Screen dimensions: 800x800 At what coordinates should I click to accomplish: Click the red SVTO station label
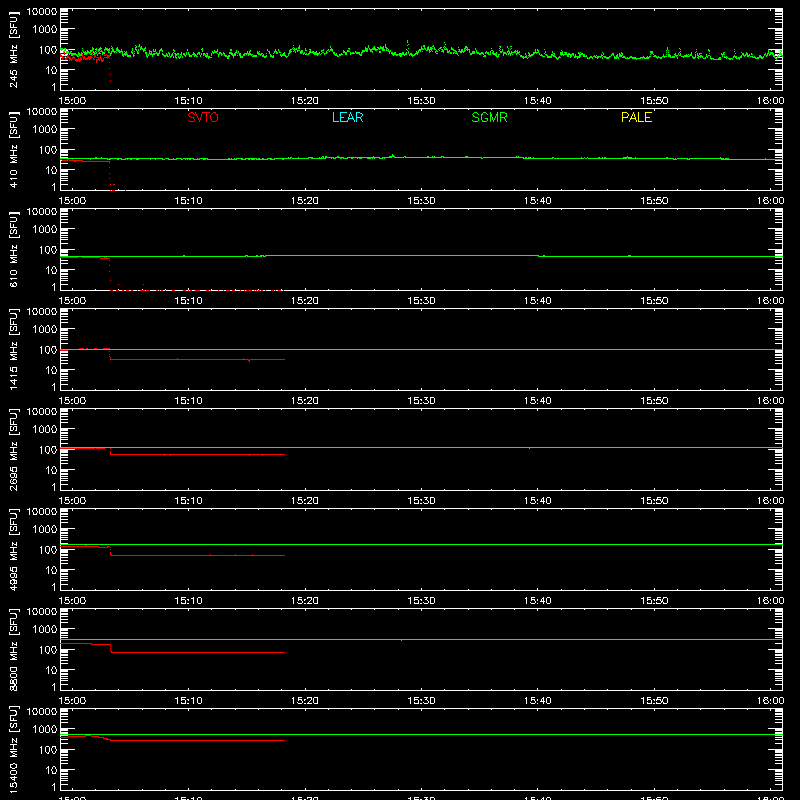pyautogui.click(x=203, y=117)
